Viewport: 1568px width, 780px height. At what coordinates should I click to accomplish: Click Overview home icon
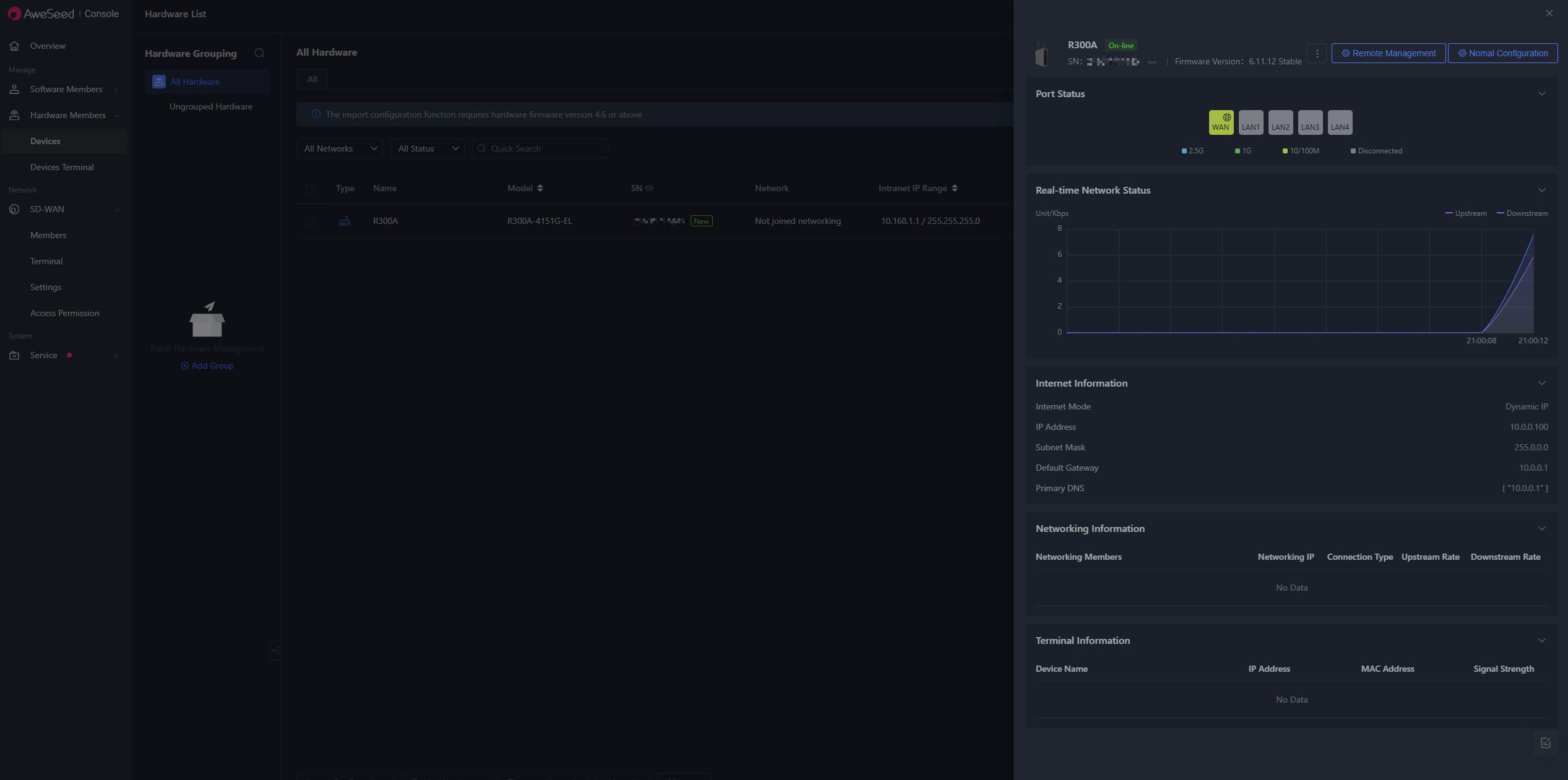(14, 46)
